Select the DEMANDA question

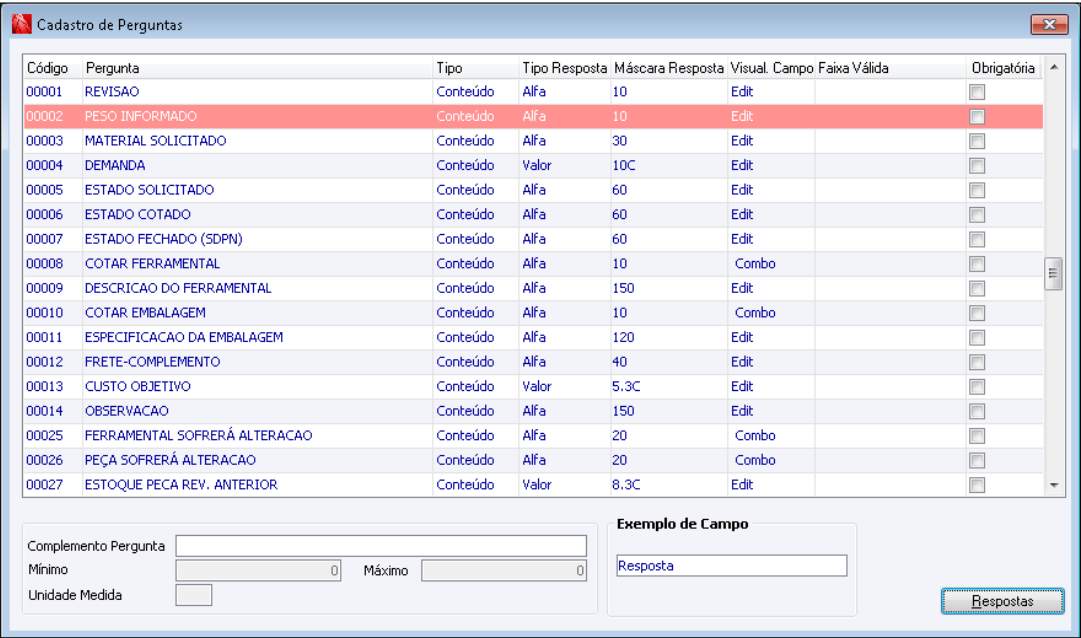click(533, 166)
